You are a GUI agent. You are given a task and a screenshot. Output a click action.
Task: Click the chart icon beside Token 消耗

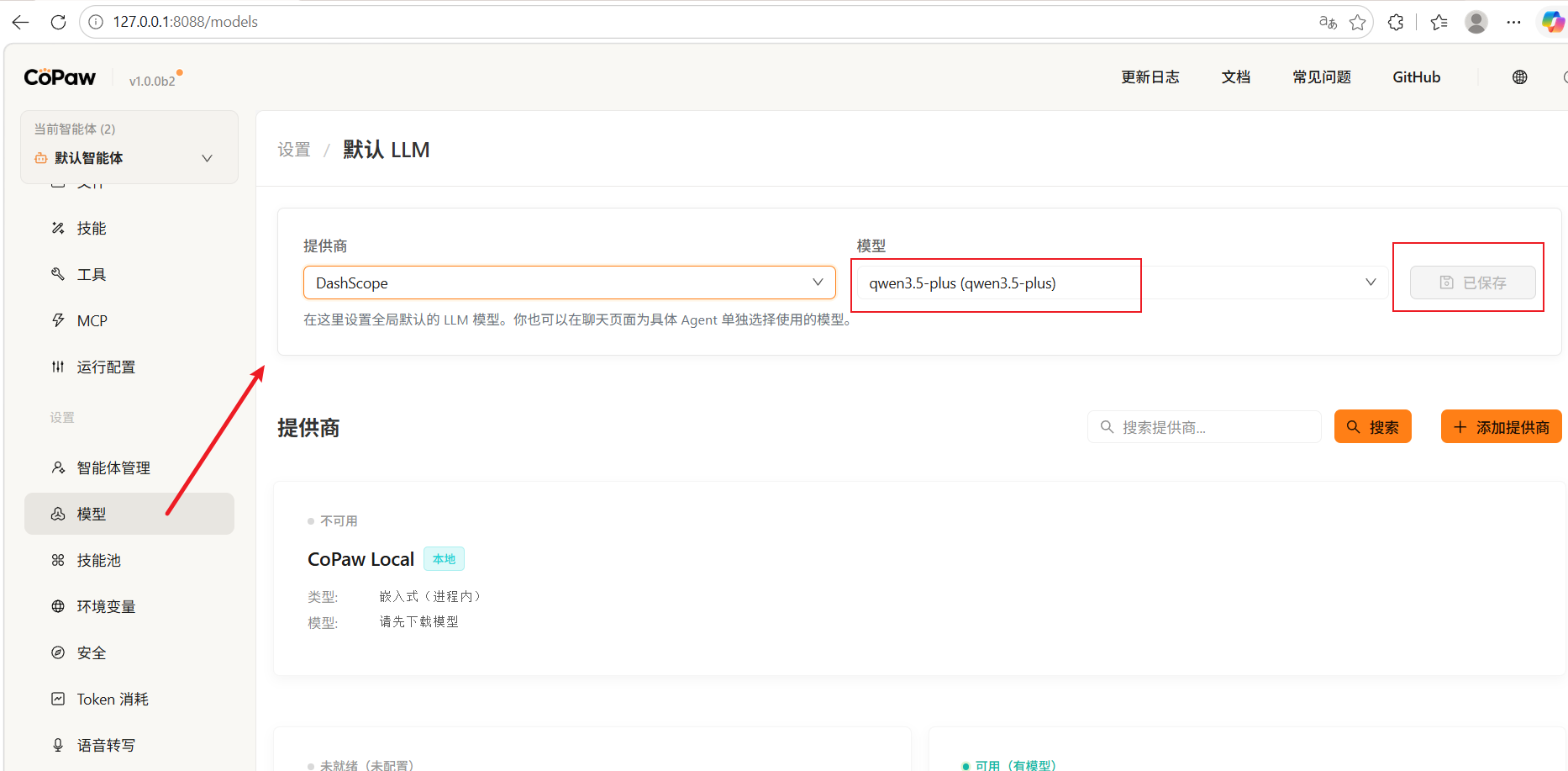[x=58, y=699]
